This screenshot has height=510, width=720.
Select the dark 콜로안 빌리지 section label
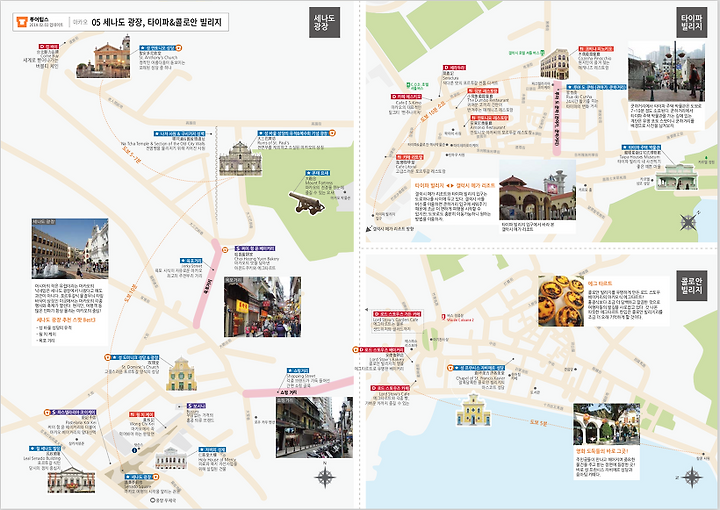tap(692, 286)
